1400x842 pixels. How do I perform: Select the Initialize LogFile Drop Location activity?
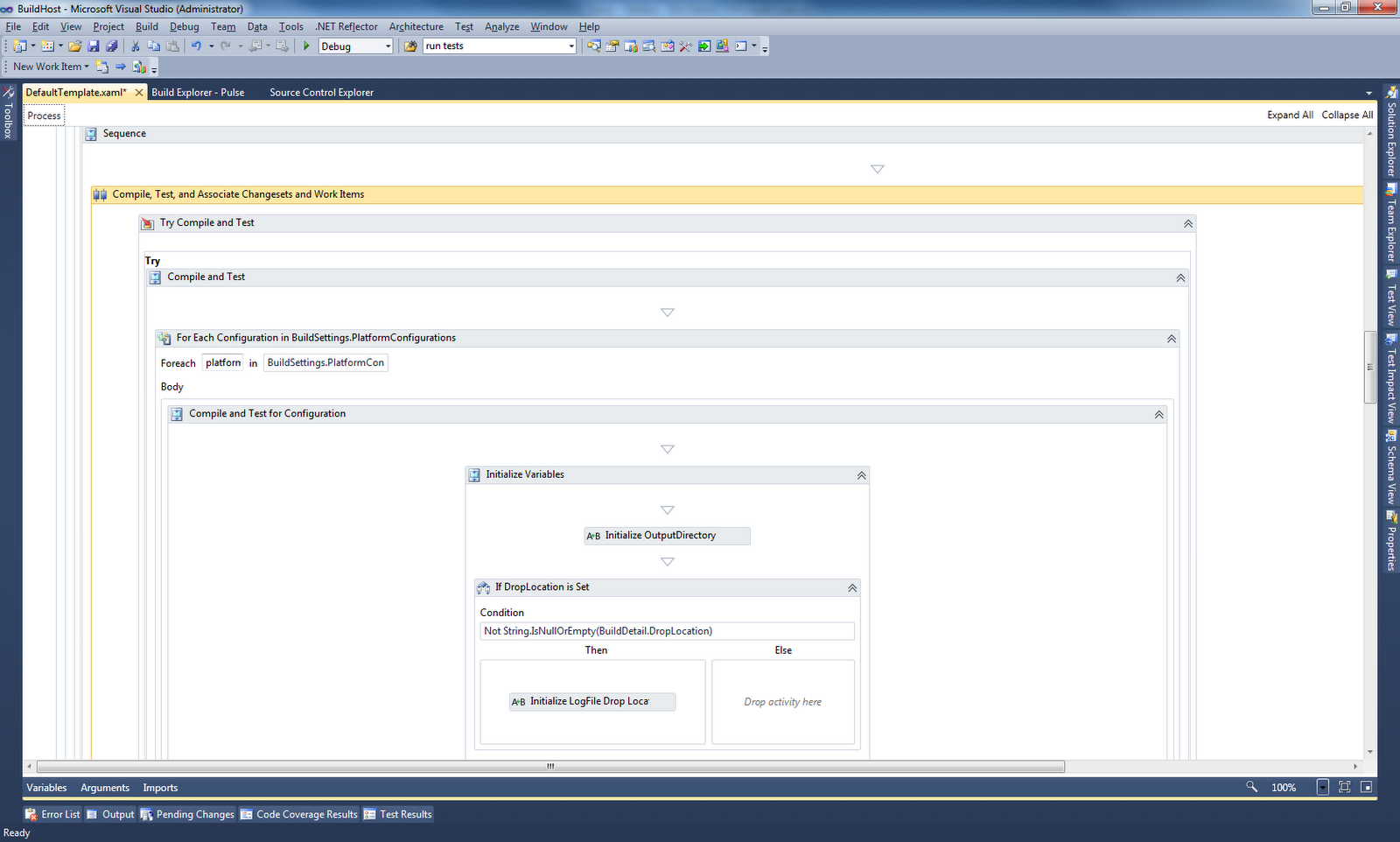coord(592,701)
